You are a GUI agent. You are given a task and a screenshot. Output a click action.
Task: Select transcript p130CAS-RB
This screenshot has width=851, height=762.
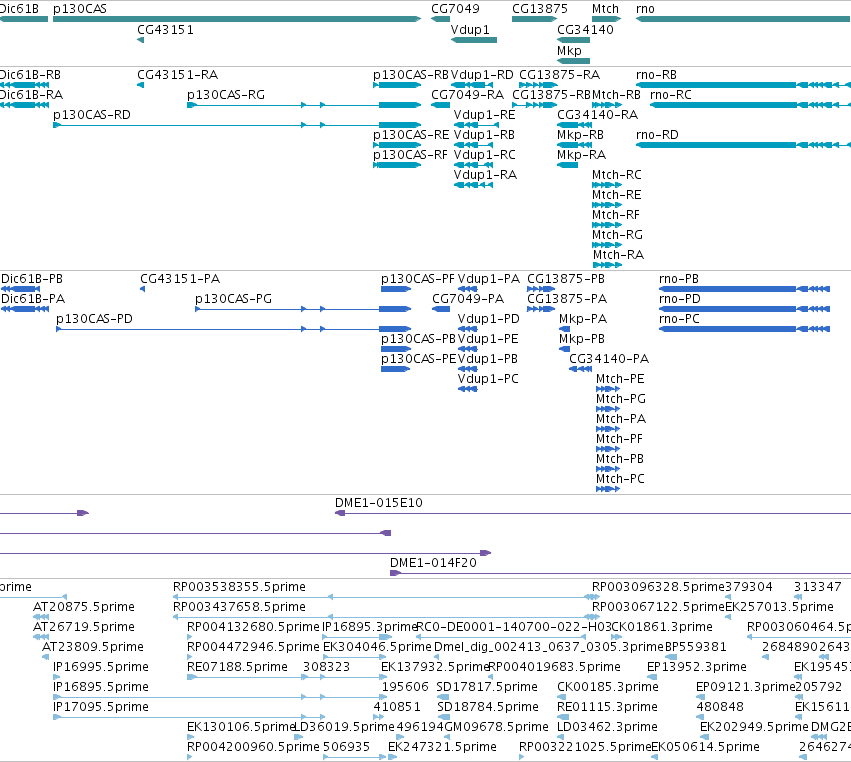(x=411, y=75)
